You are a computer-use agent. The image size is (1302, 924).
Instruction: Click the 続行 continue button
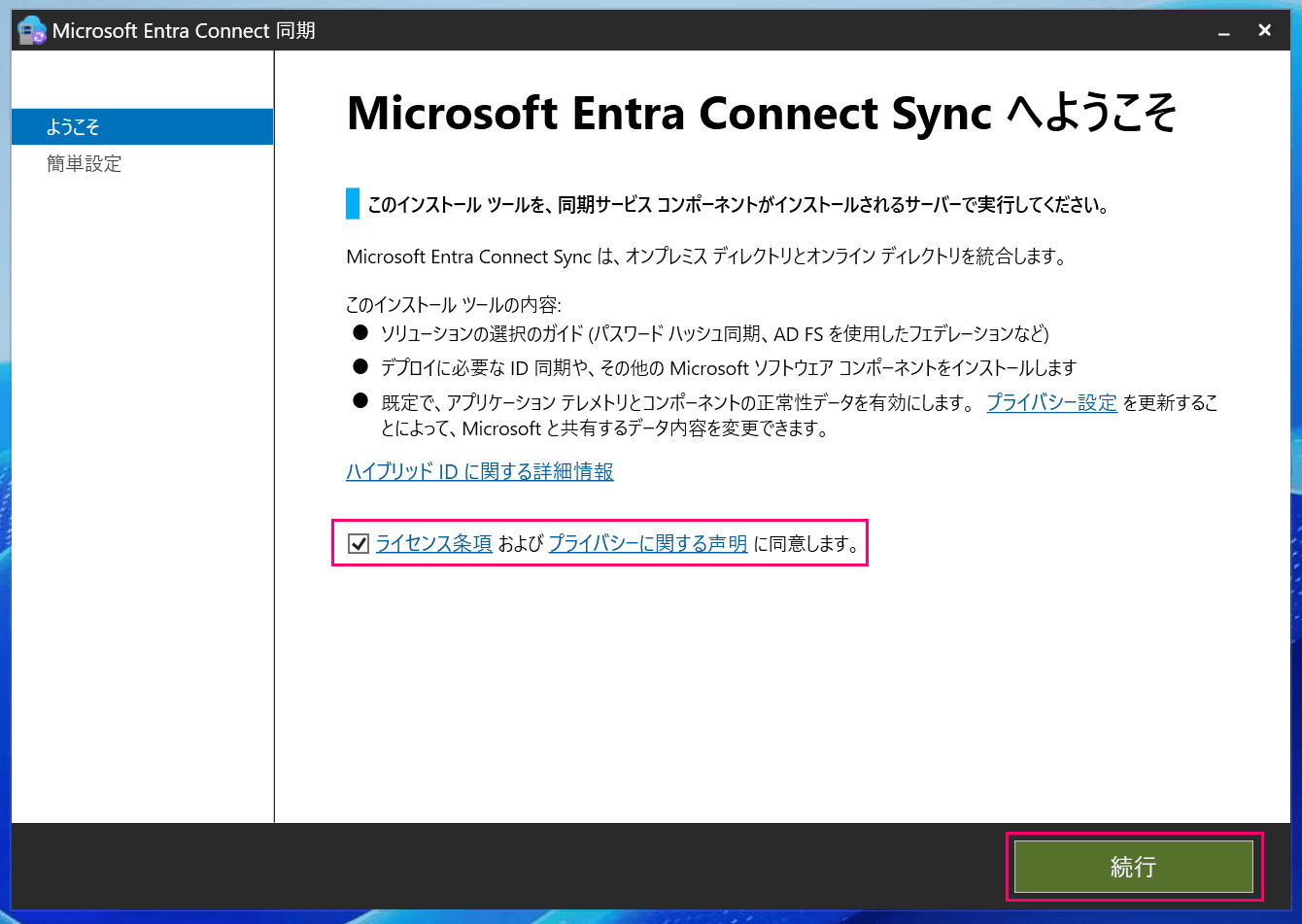coord(1133,867)
